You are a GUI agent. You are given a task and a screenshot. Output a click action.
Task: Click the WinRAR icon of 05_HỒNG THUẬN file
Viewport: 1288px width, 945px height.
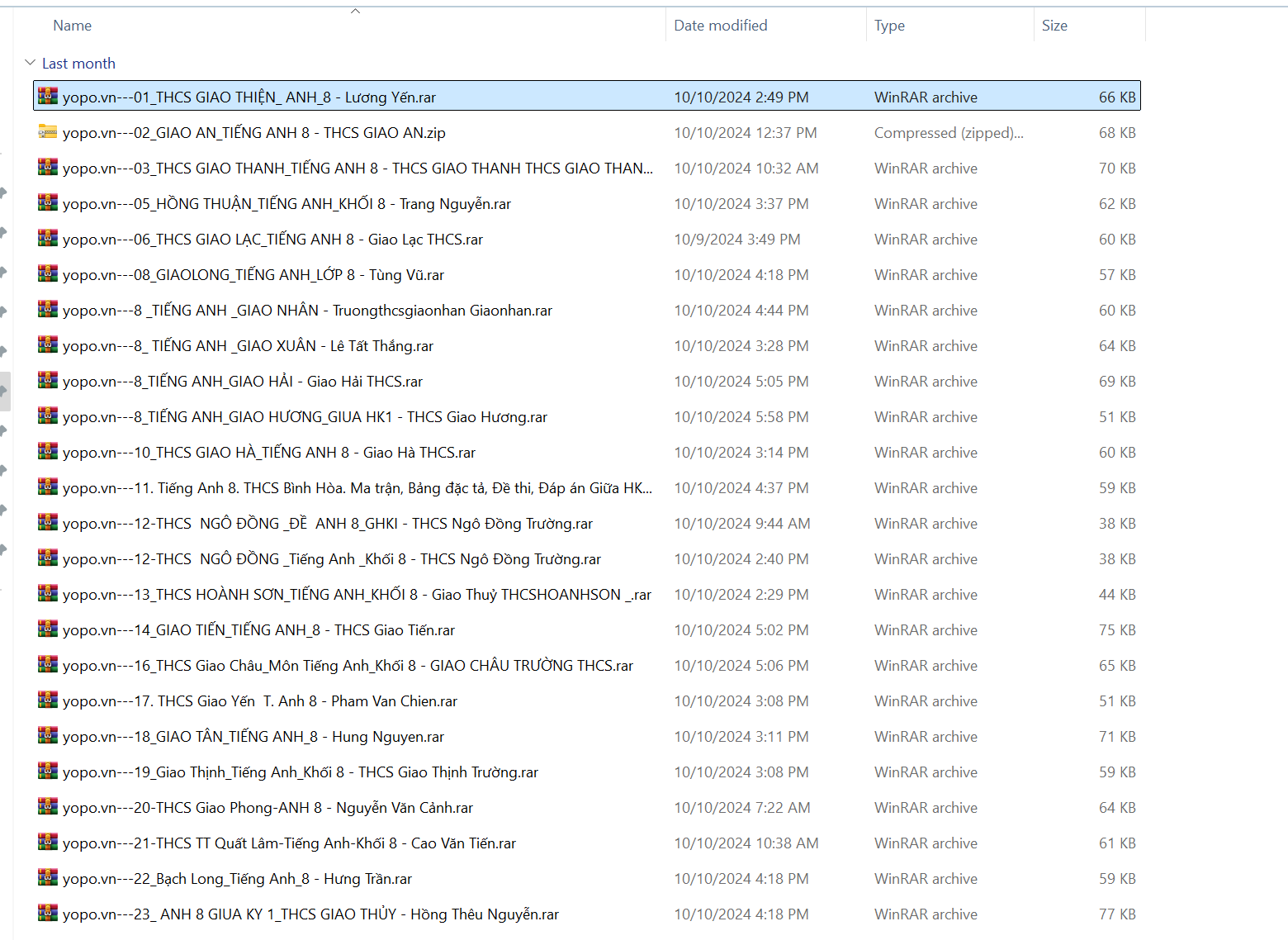(x=48, y=202)
